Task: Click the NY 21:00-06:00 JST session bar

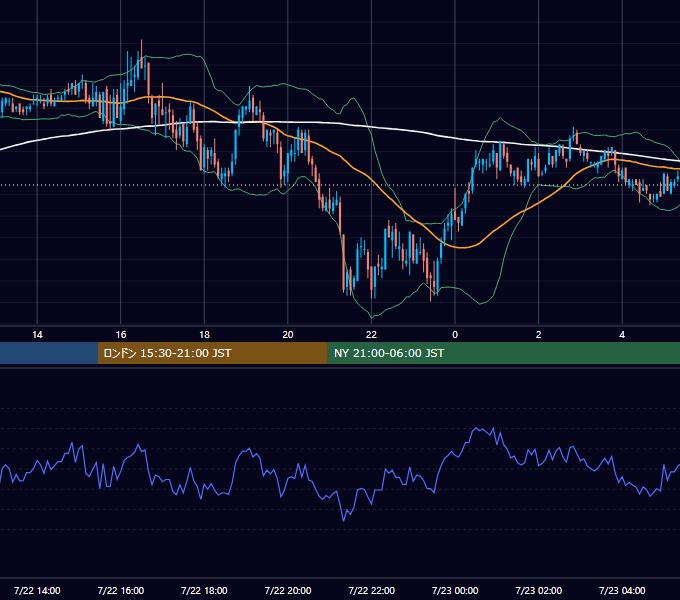Action: (503, 353)
